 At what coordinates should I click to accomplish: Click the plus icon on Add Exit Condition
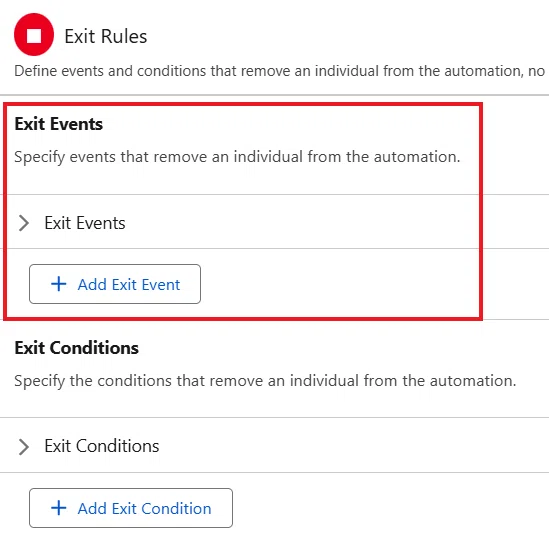click(59, 508)
